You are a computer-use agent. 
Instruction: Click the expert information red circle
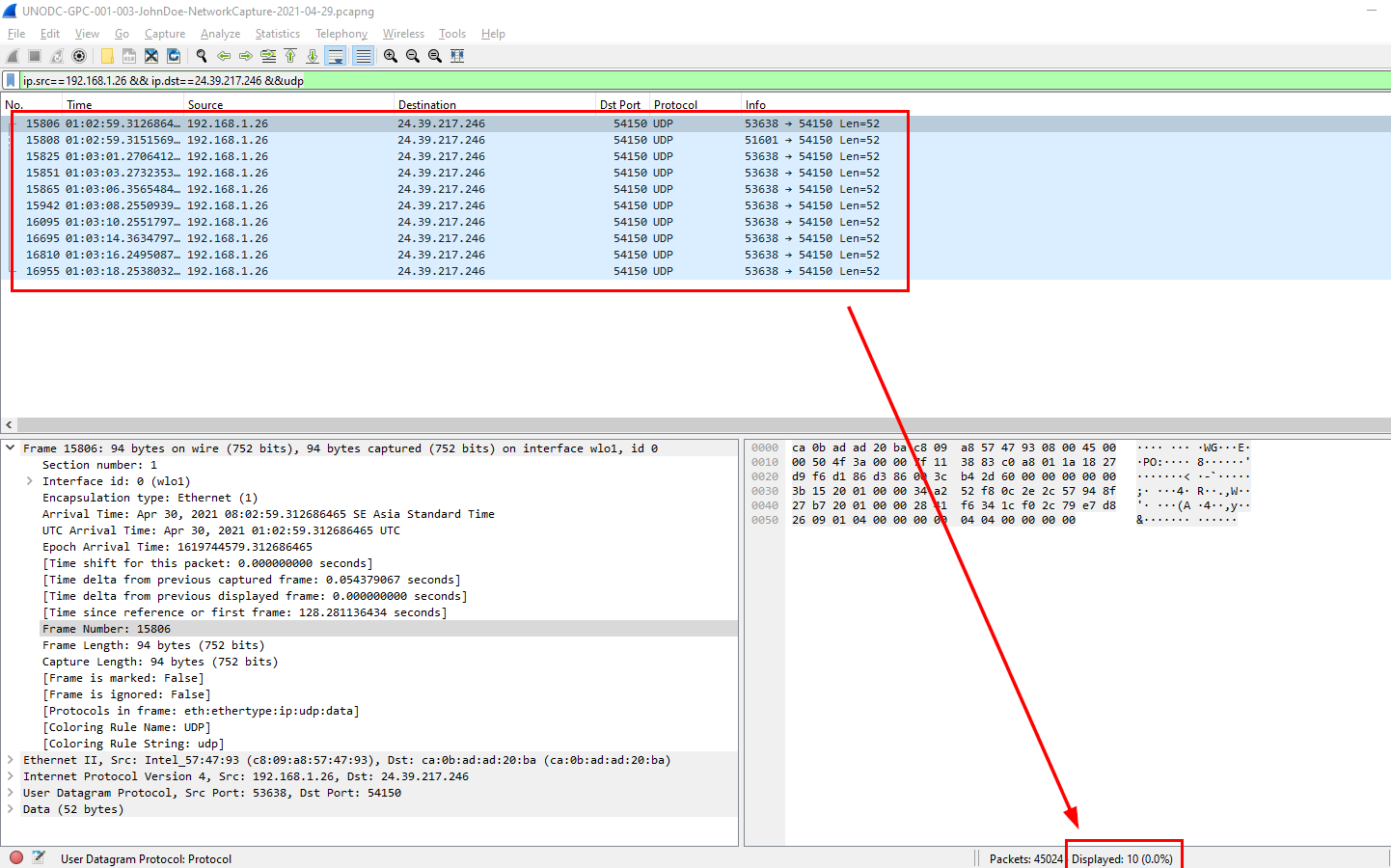coord(16,857)
